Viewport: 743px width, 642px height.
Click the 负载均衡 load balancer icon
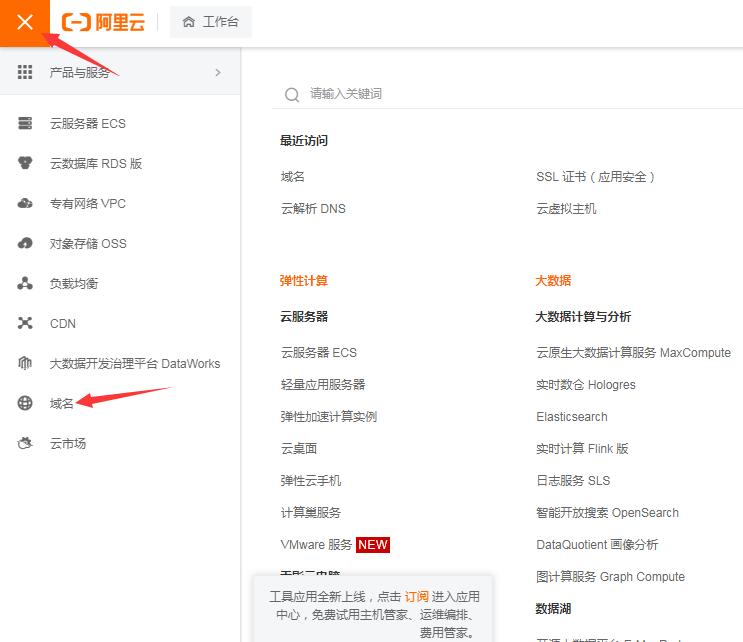(x=25, y=283)
